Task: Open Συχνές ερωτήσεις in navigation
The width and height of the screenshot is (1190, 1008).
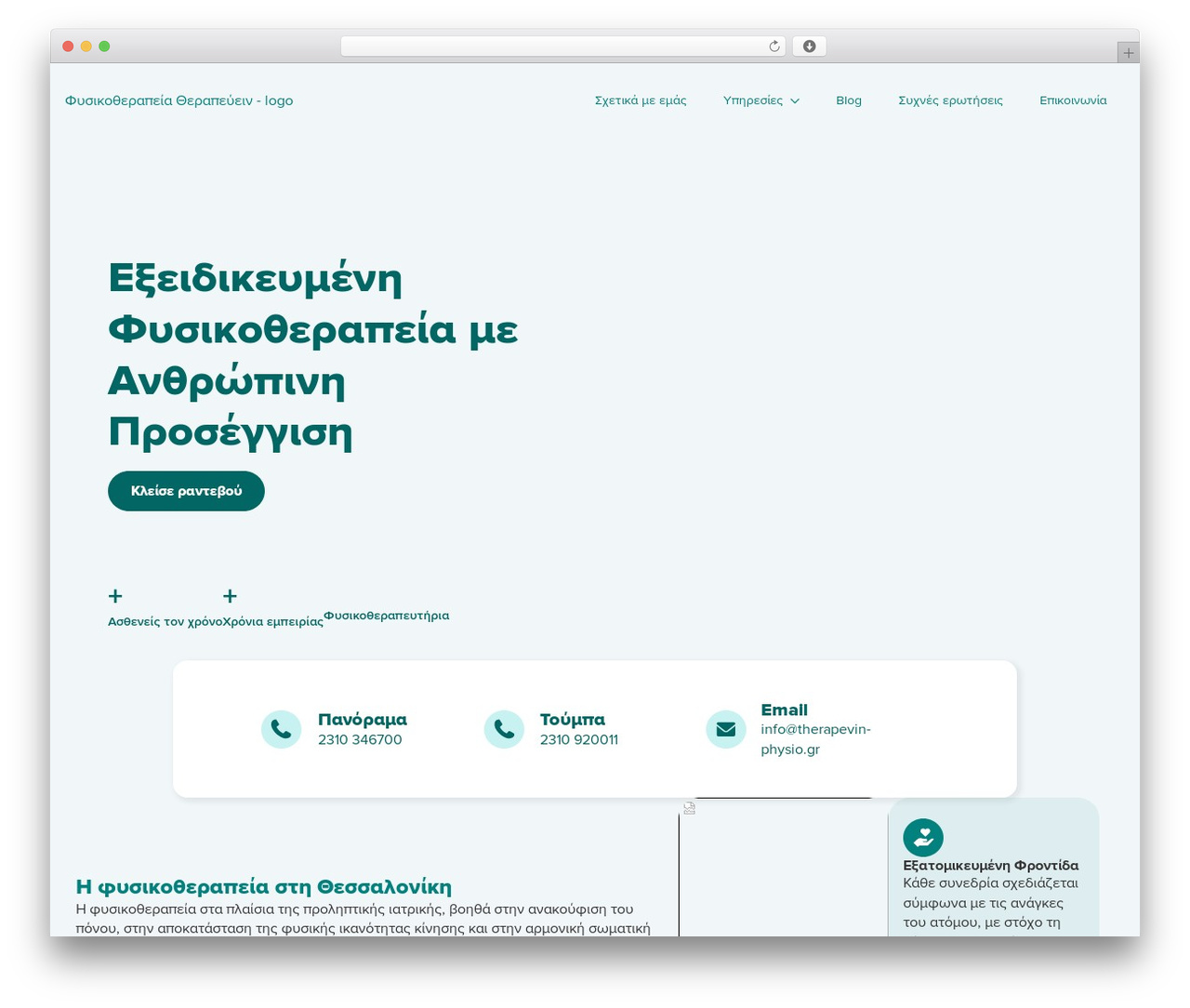Action: (x=950, y=100)
